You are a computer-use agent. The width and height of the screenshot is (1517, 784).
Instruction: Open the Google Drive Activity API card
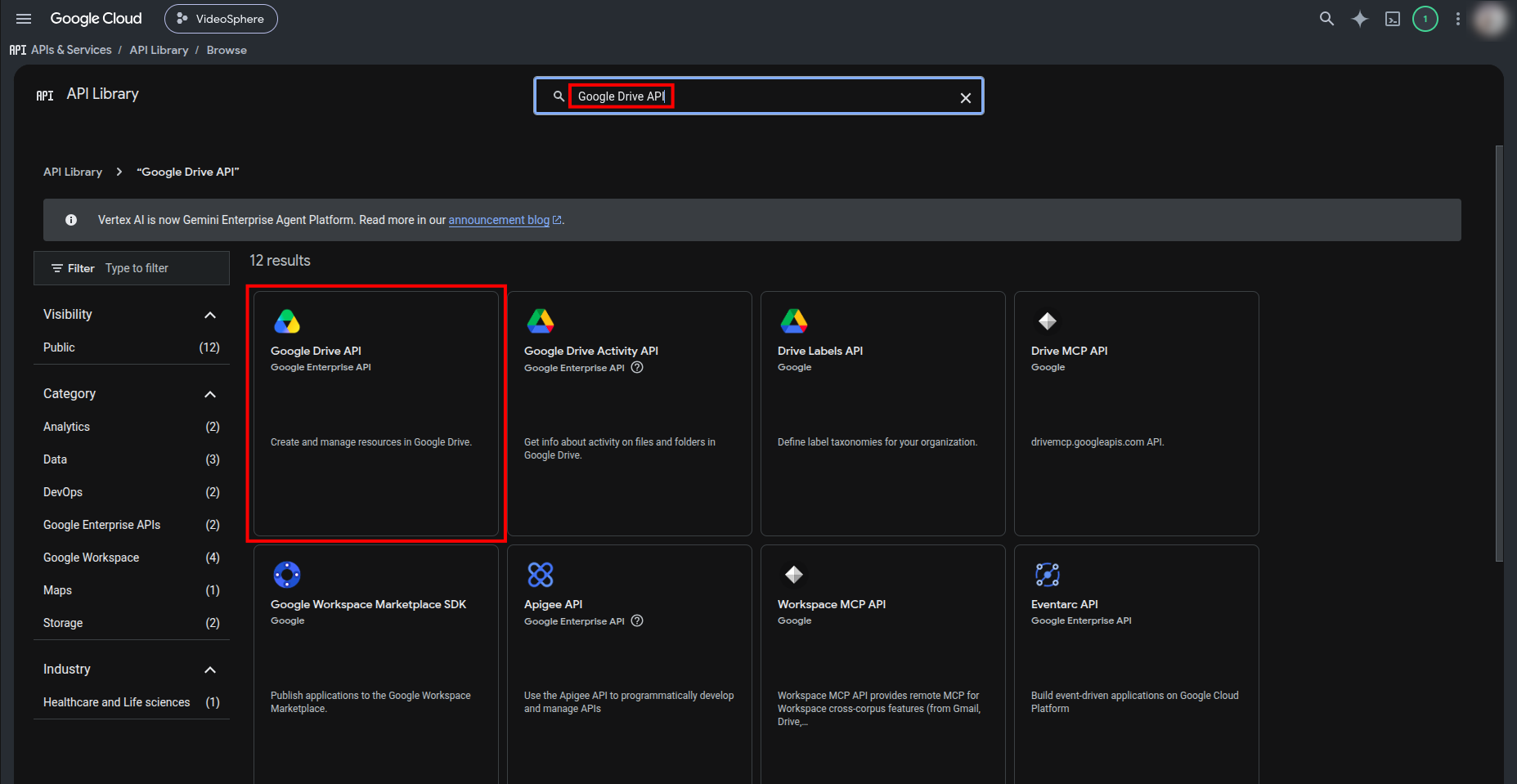pyautogui.click(x=630, y=414)
